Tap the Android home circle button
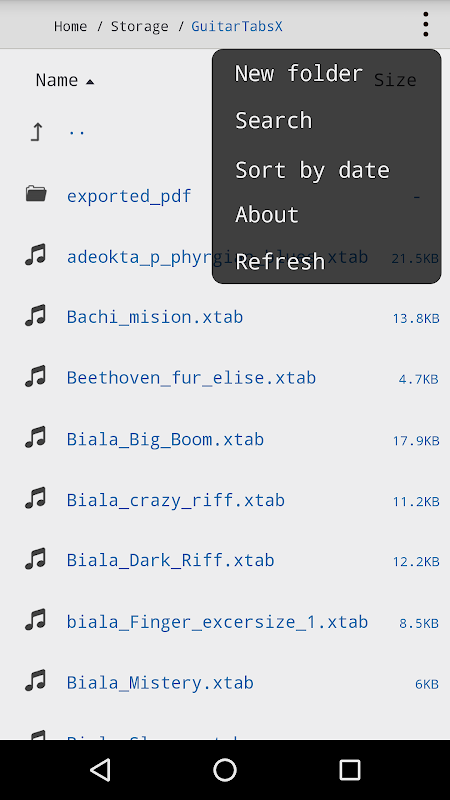Image resolution: width=450 pixels, height=800 pixels. 225,769
